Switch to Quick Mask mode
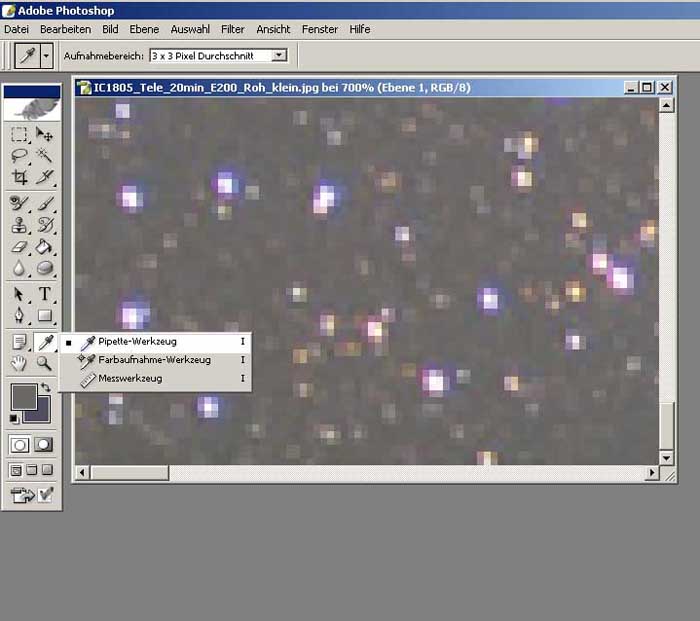The image size is (700, 621). (44, 445)
